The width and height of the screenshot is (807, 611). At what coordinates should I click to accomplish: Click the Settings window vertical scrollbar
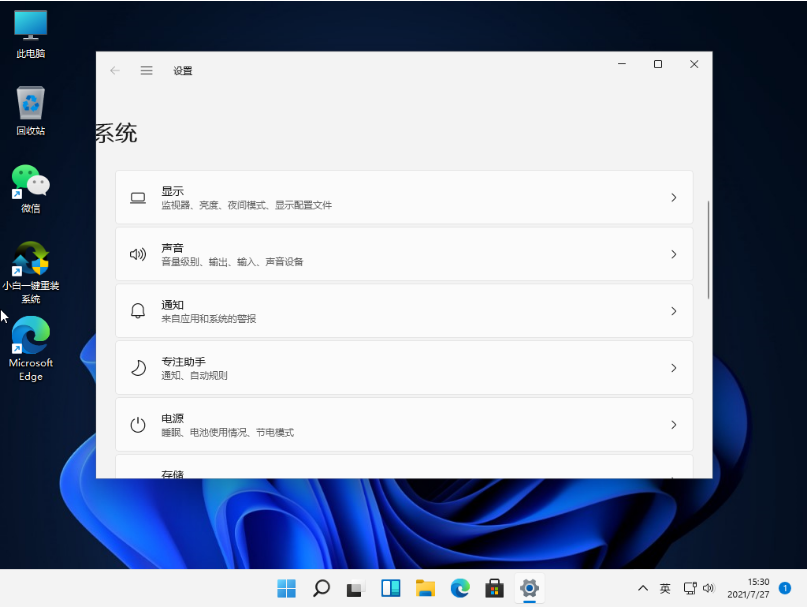click(709, 250)
